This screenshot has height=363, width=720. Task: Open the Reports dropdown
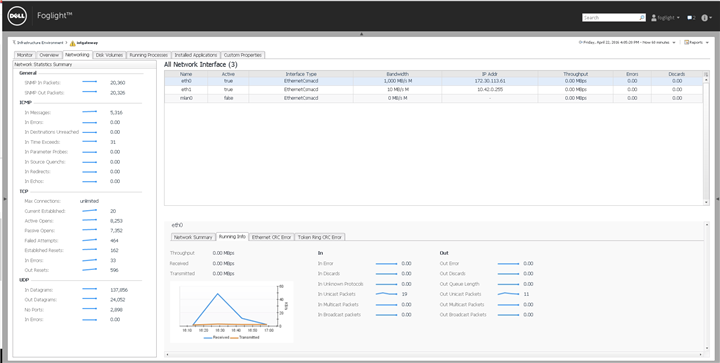[x=696, y=42]
